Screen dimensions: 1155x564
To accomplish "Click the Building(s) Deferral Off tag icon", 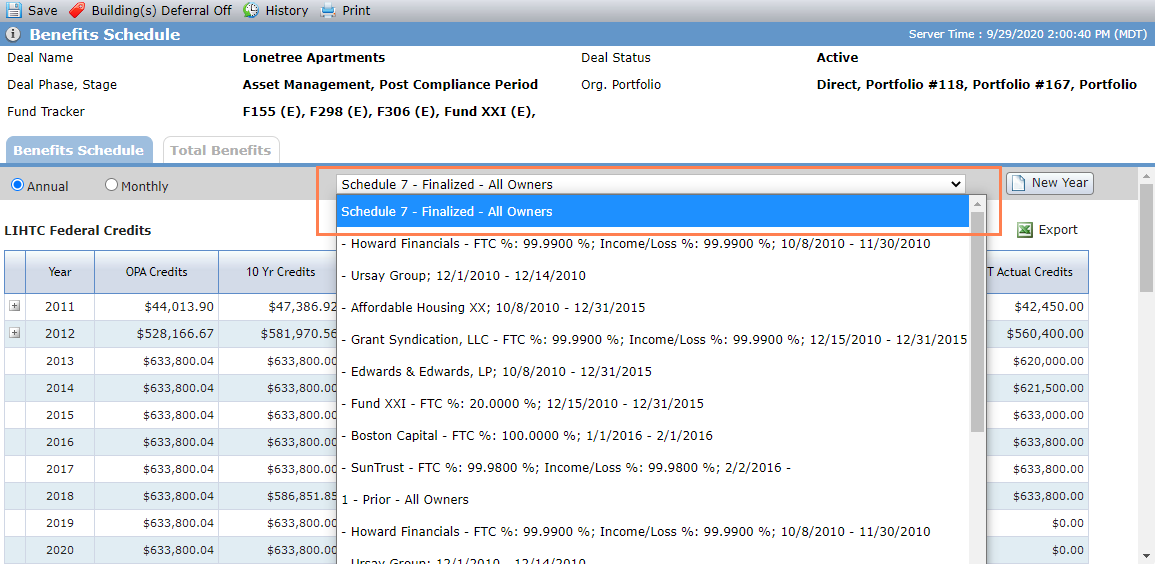I will click(77, 10).
